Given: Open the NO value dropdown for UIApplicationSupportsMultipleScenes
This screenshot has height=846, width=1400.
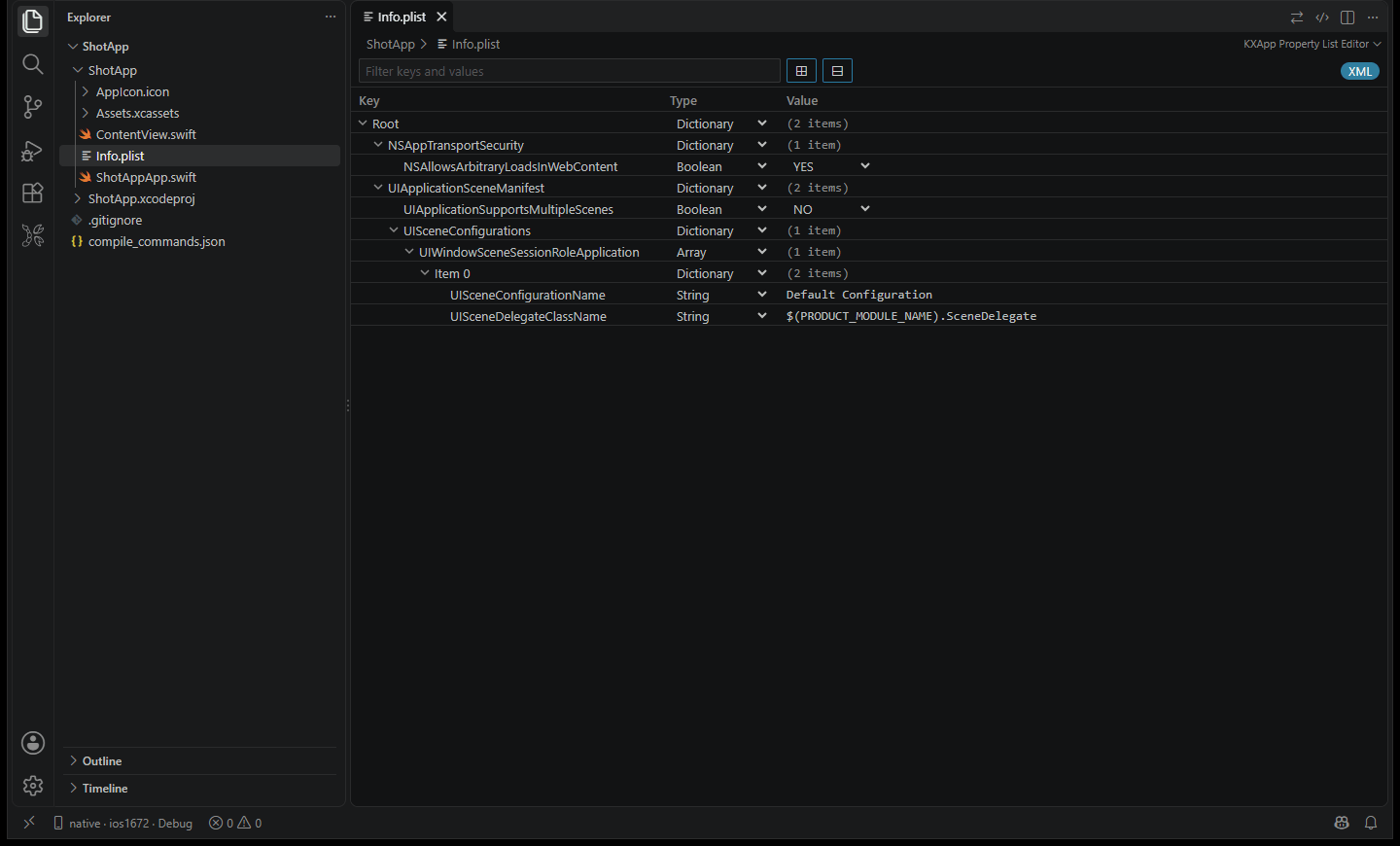Looking at the screenshot, I should (829, 209).
